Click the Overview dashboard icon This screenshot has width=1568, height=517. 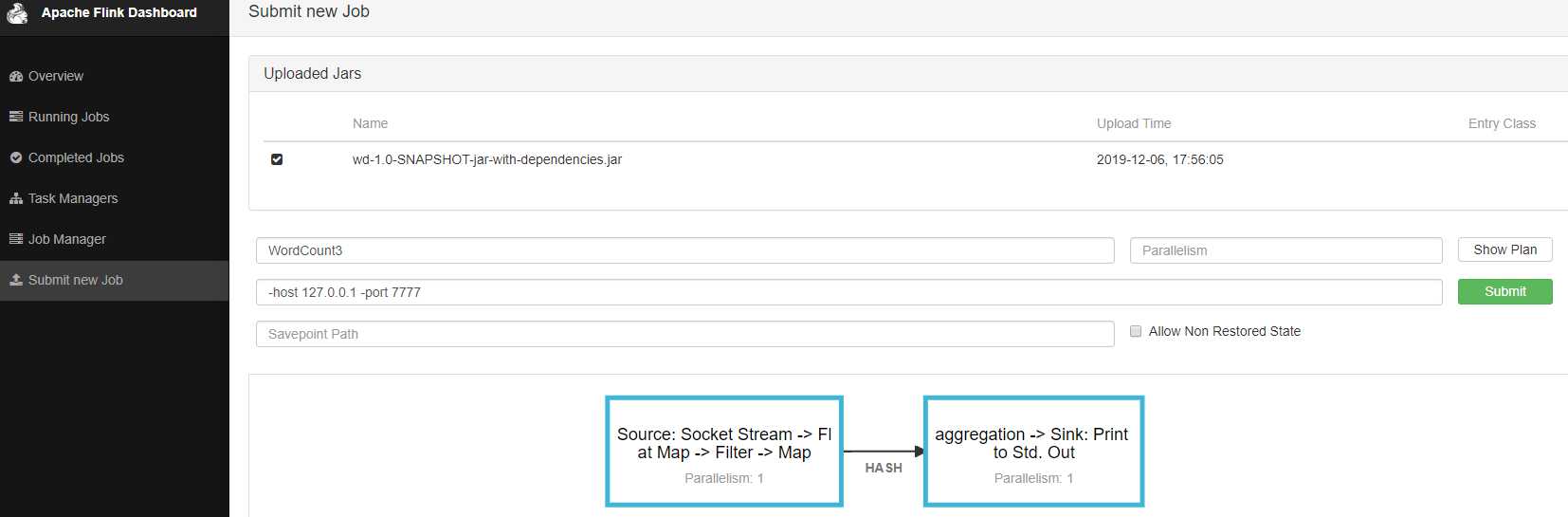click(x=16, y=77)
